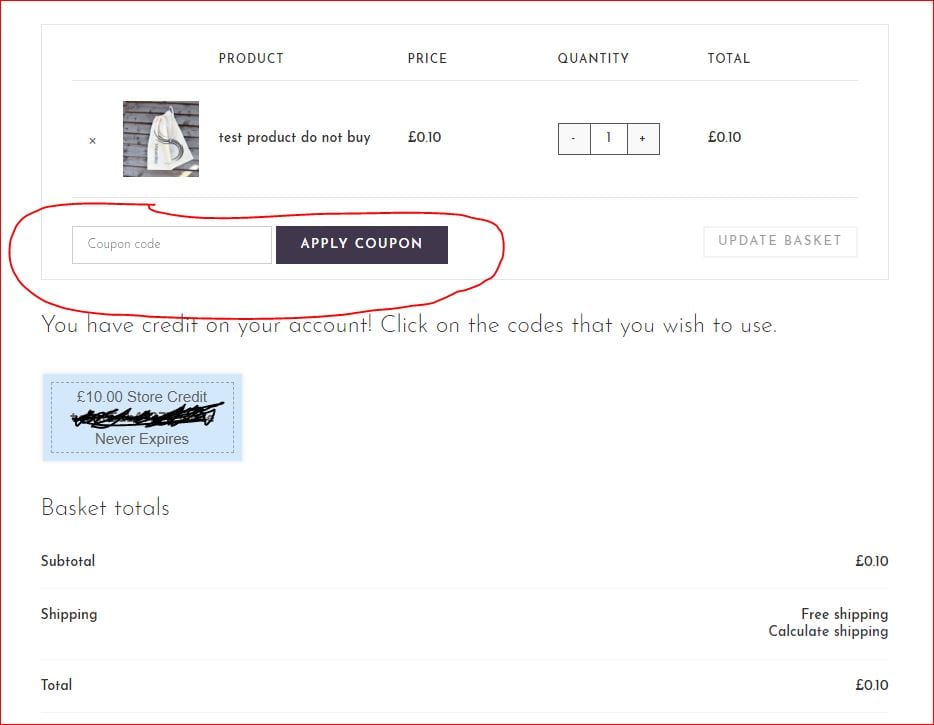Open the test product do not buy link

pos(294,138)
